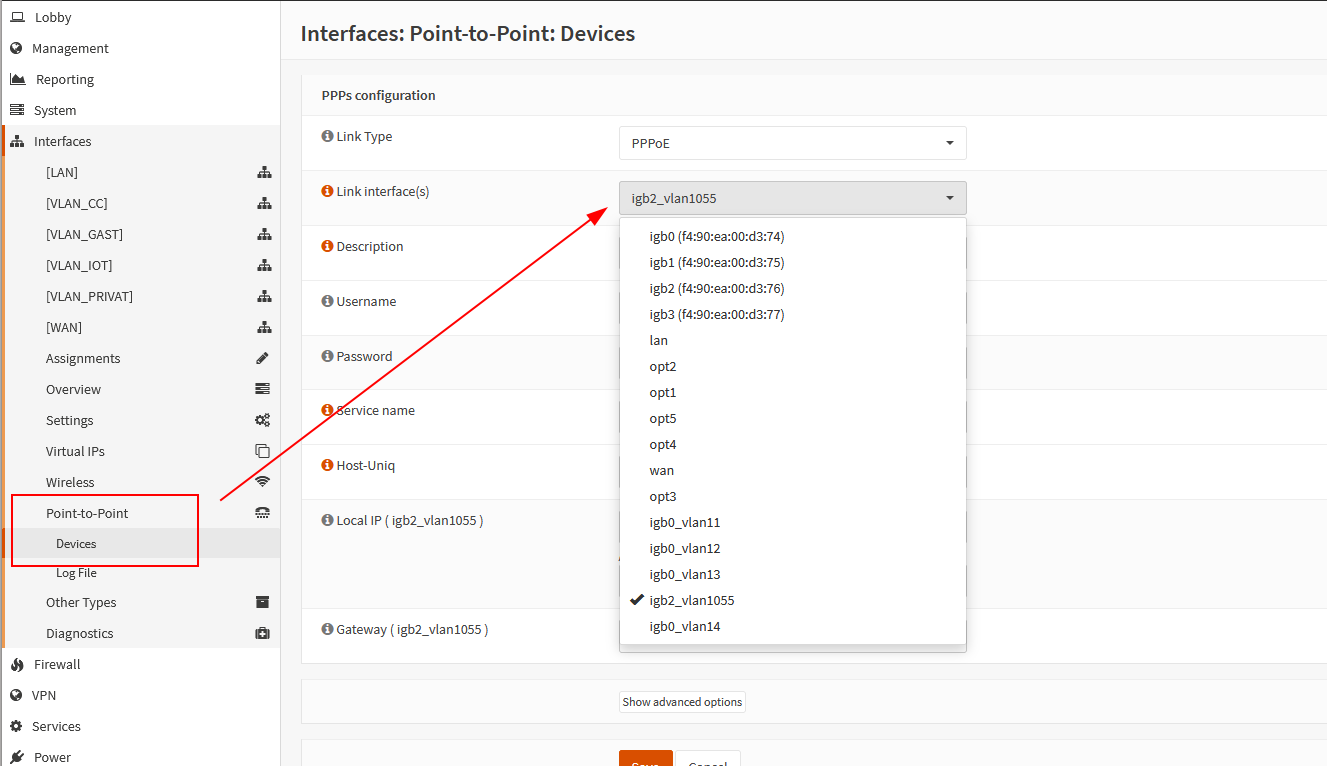Open the [VLAN_GAST] interface entry

pos(84,234)
